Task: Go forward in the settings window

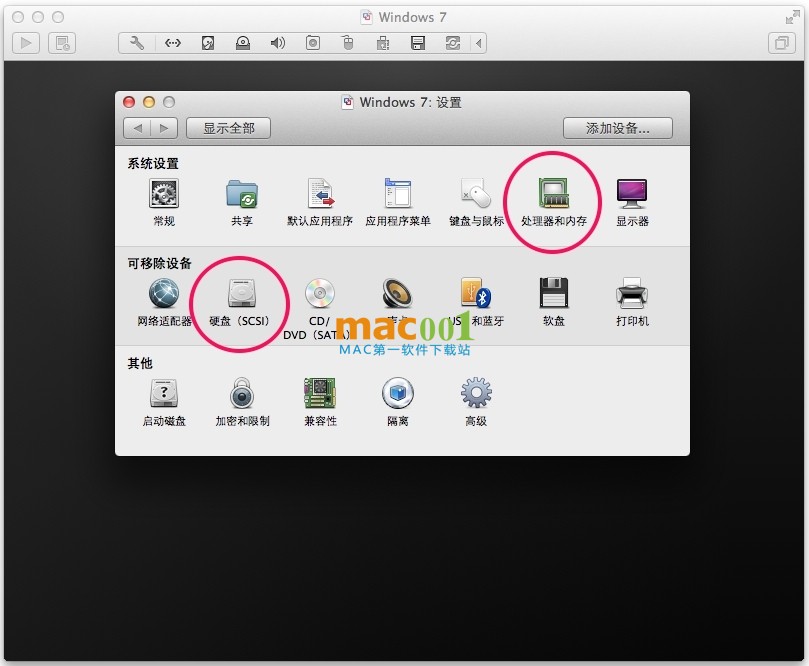Action: click(164, 128)
